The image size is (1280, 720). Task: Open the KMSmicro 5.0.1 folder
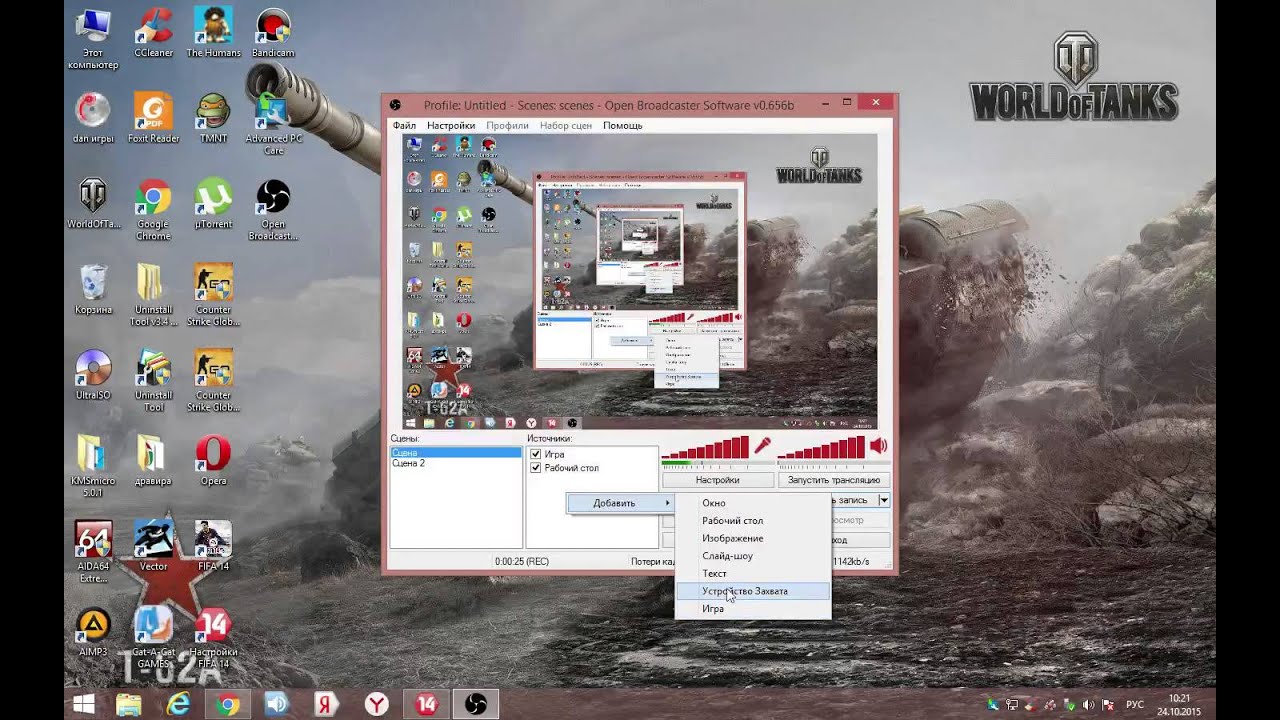pos(93,466)
